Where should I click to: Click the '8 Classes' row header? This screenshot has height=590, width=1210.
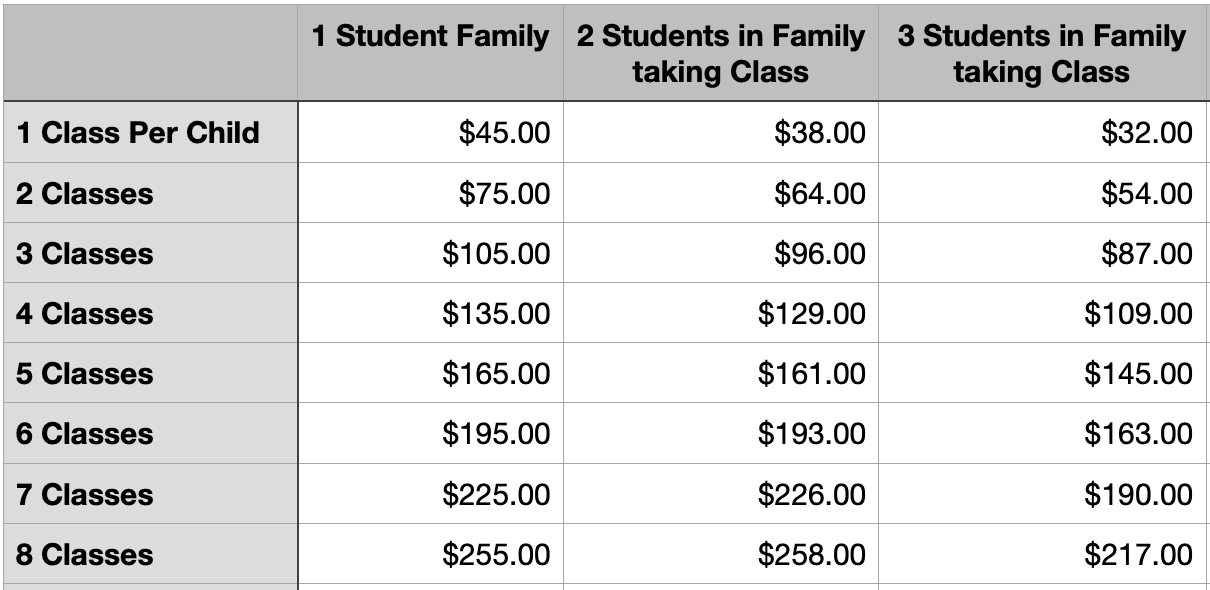coord(151,554)
